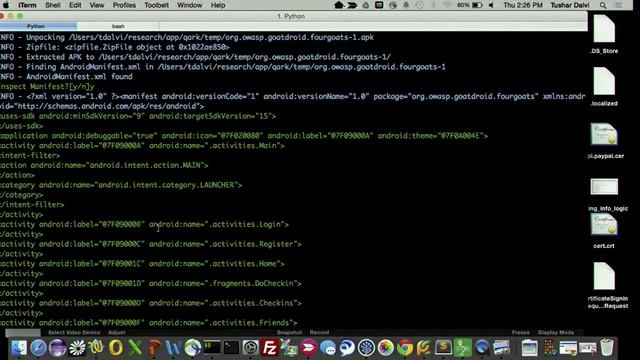Click the Snapshot button
The width and height of the screenshot is (640, 360).
tap(289, 333)
